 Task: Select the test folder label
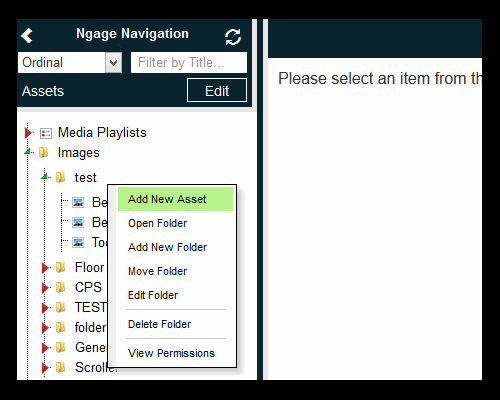tap(86, 178)
